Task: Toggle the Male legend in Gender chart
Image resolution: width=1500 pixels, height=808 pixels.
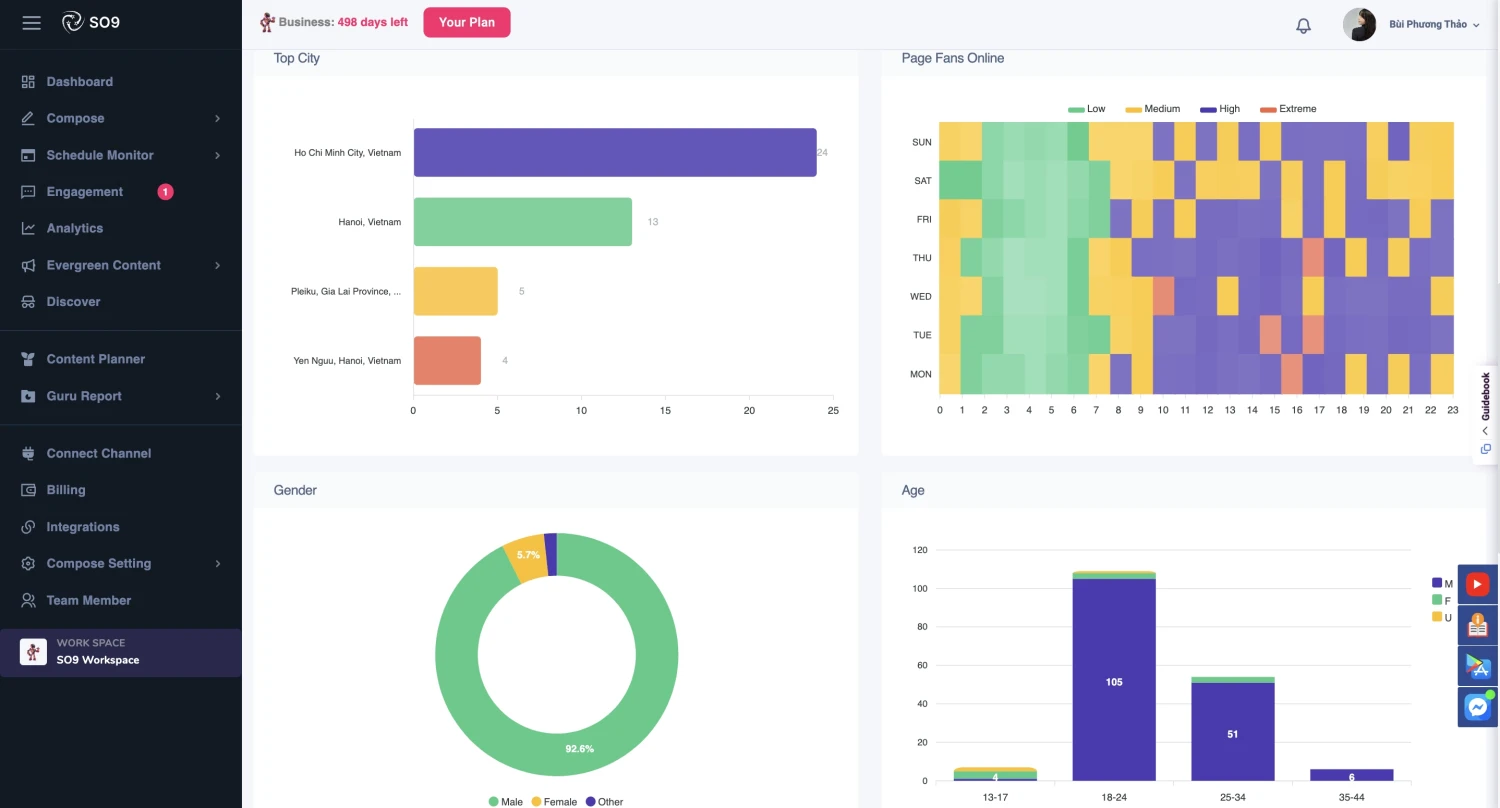Action: 505,801
